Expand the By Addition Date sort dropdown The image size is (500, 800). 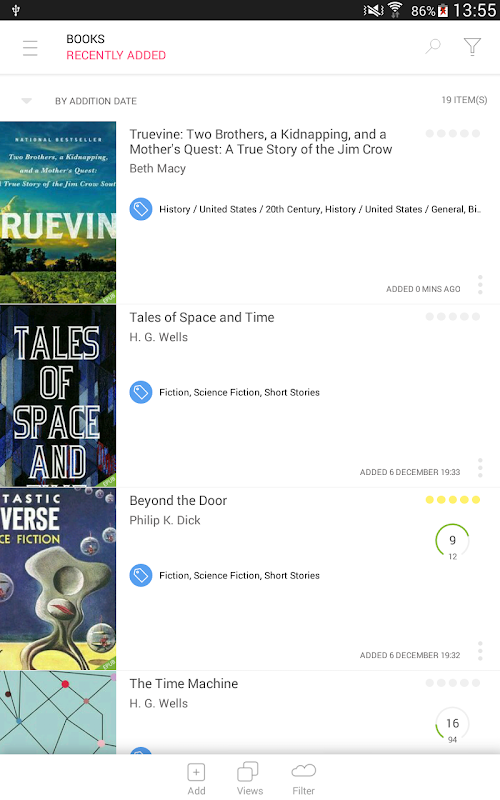tap(27, 101)
